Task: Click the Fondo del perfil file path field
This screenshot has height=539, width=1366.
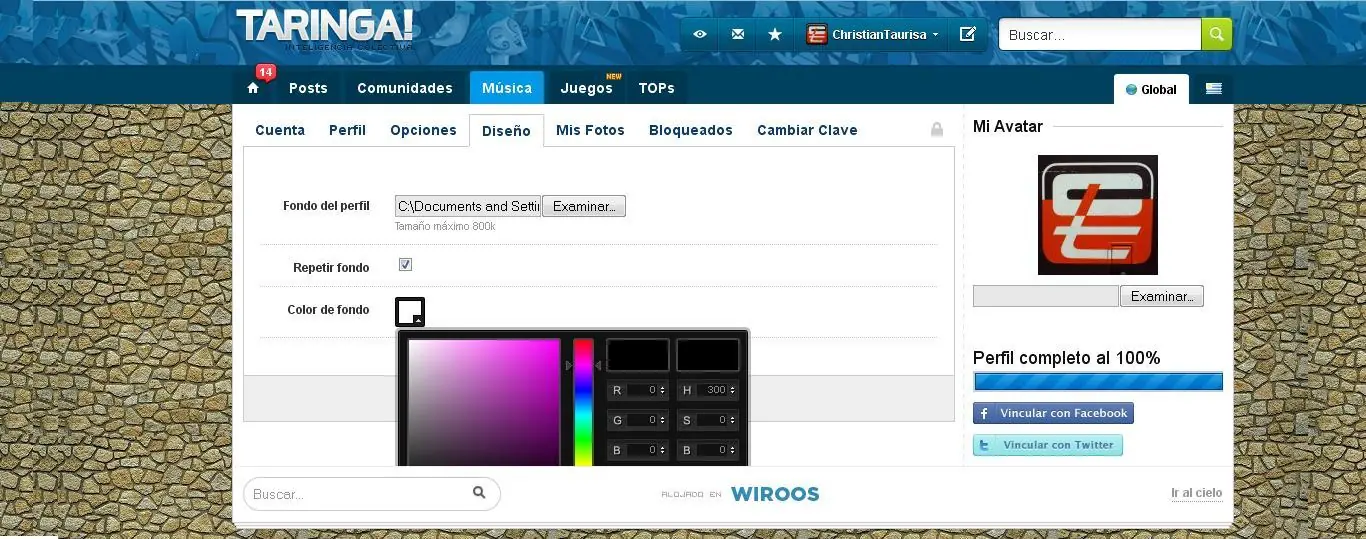Action: click(x=468, y=206)
